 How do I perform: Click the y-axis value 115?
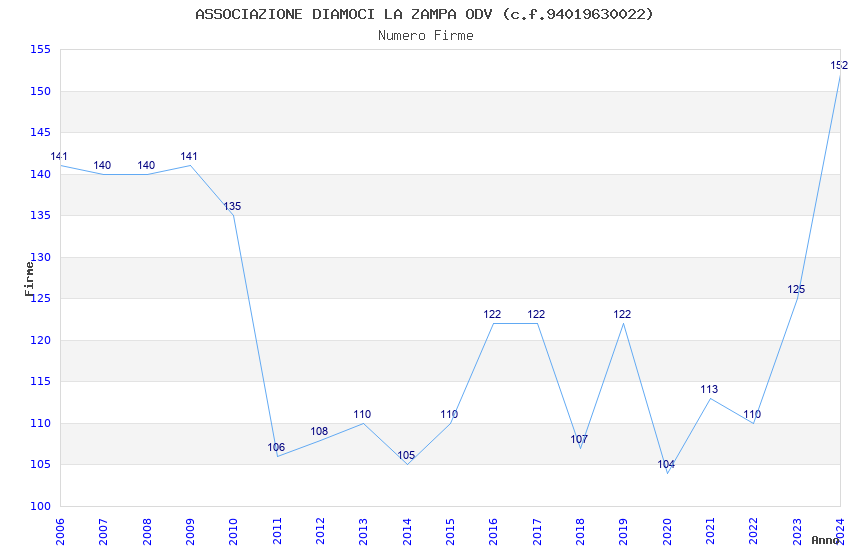point(40,381)
